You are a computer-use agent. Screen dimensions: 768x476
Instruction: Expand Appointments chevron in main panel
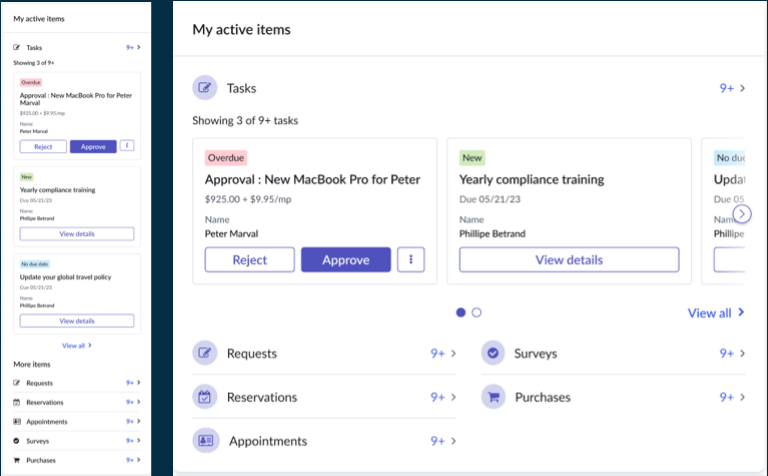[454, 441]
